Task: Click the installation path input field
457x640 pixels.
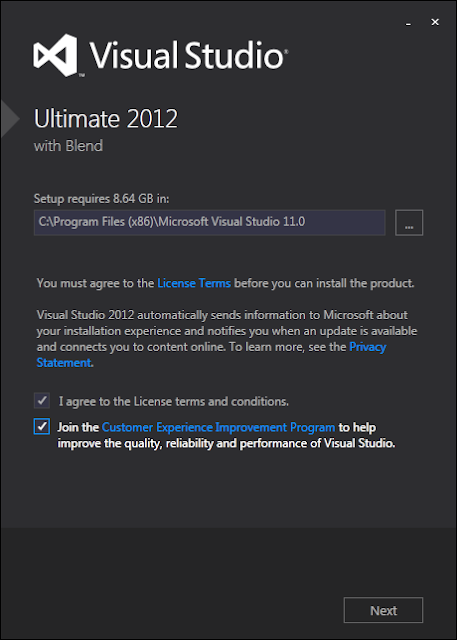Action: 210,222
